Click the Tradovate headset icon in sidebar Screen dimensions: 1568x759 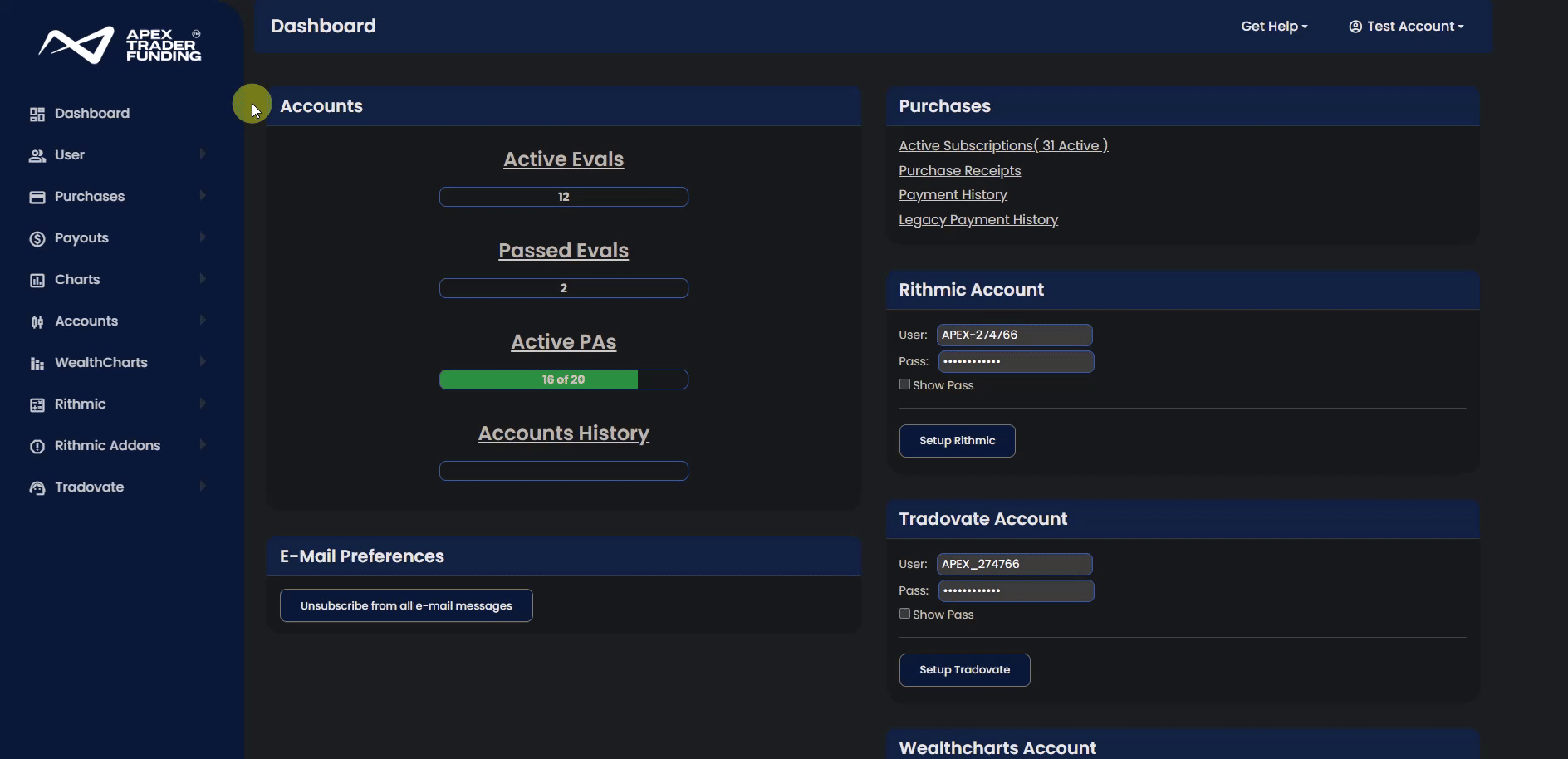pos(37,488)
